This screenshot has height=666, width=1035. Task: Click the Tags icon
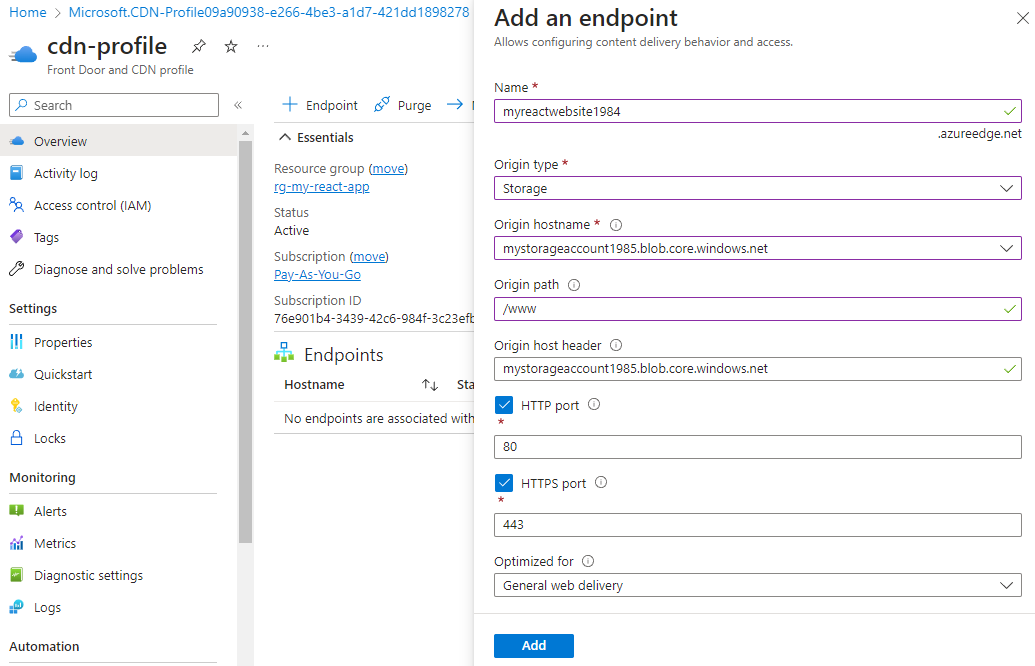pyautogui.click(x=17, y=237)
